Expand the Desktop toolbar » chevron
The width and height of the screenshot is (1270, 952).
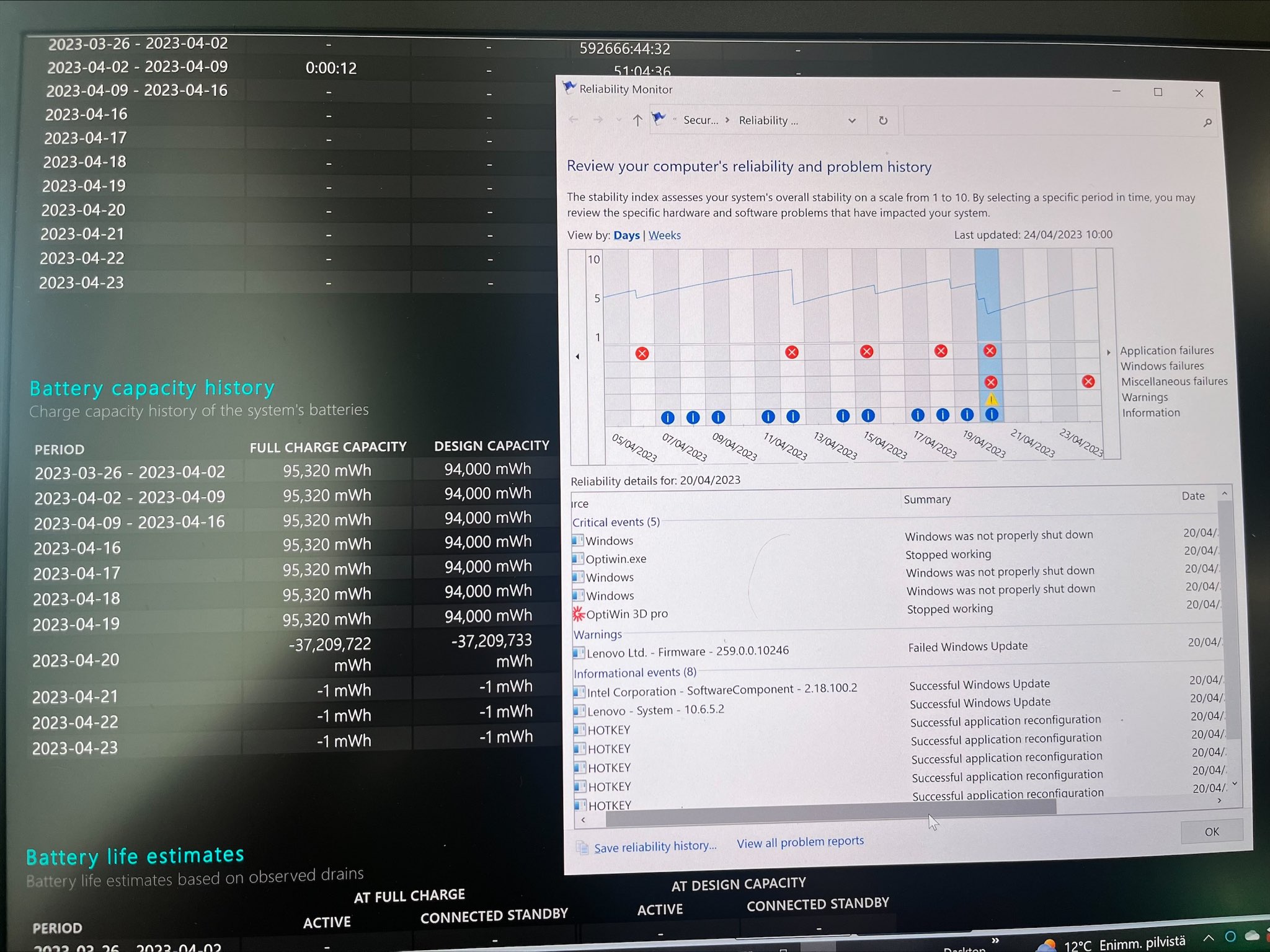pos(995,940)
